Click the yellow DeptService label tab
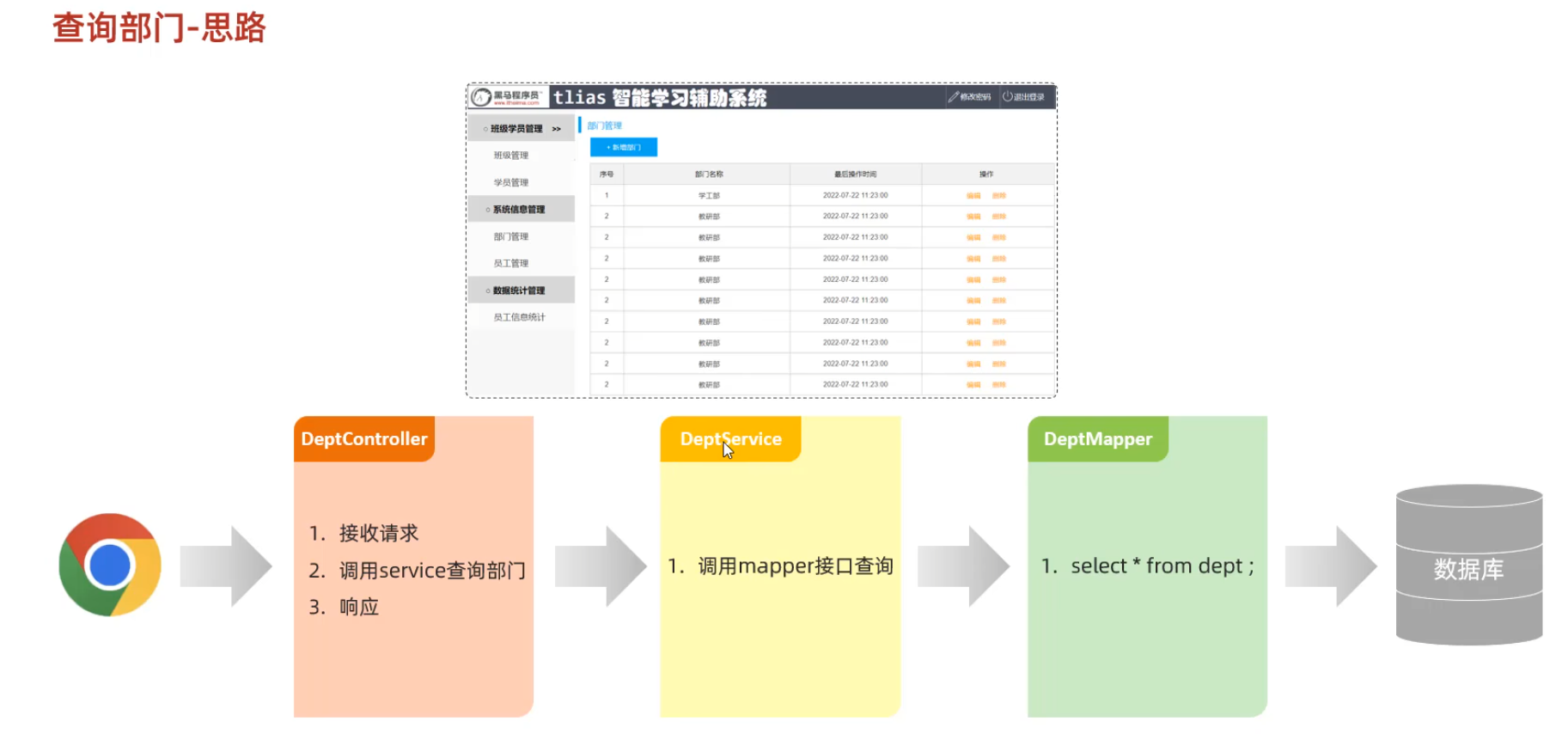1568x734 pixels. (x=731, y=439)
